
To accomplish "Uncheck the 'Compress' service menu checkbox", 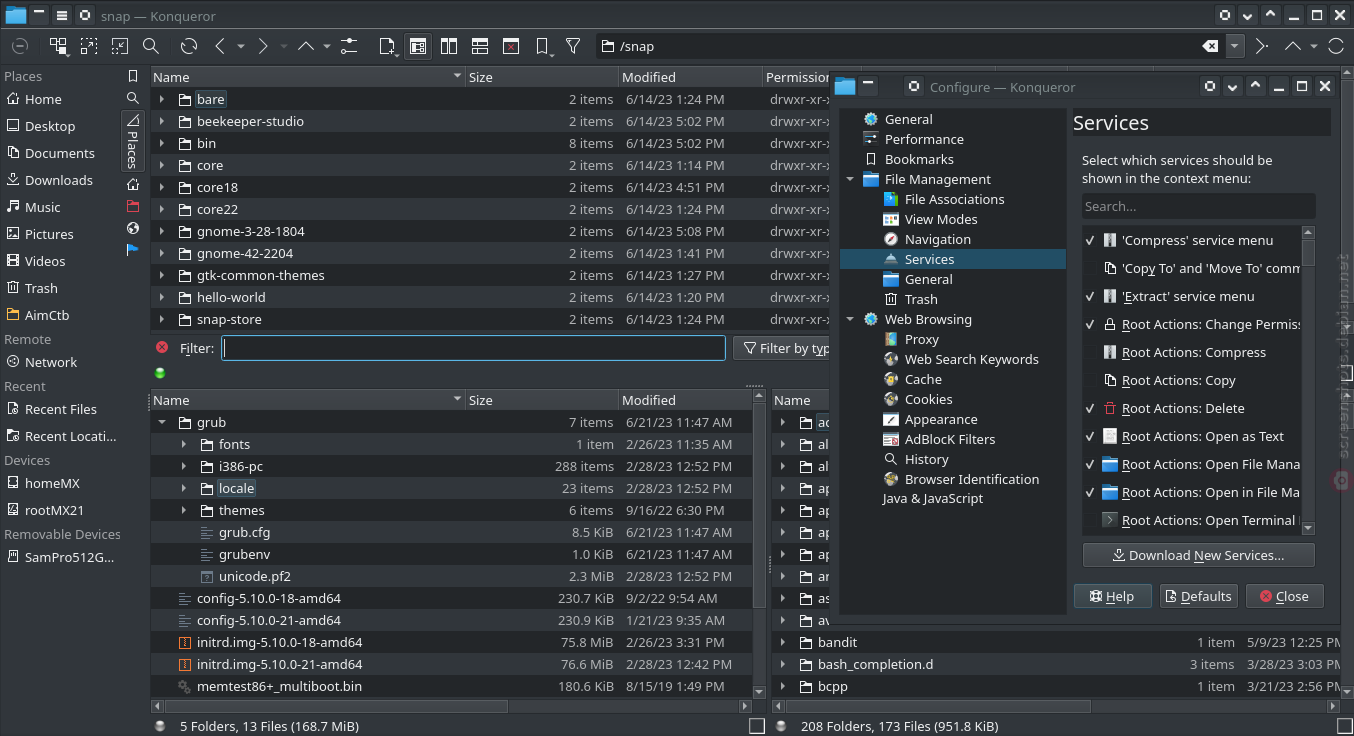I will (x=1090, y=240).
